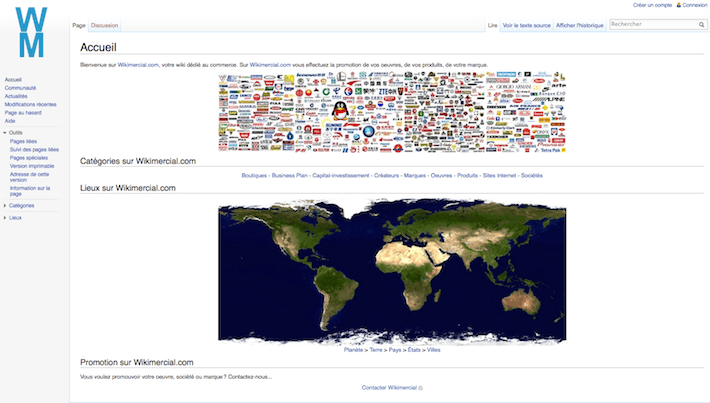
Task: Click the world map image
Action: point(392,270)
